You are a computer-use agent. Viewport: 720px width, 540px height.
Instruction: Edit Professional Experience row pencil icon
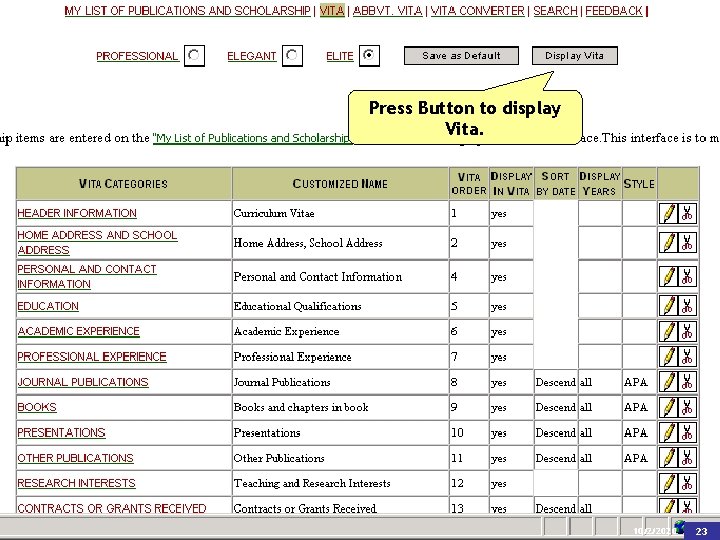(x=668, y=357)
